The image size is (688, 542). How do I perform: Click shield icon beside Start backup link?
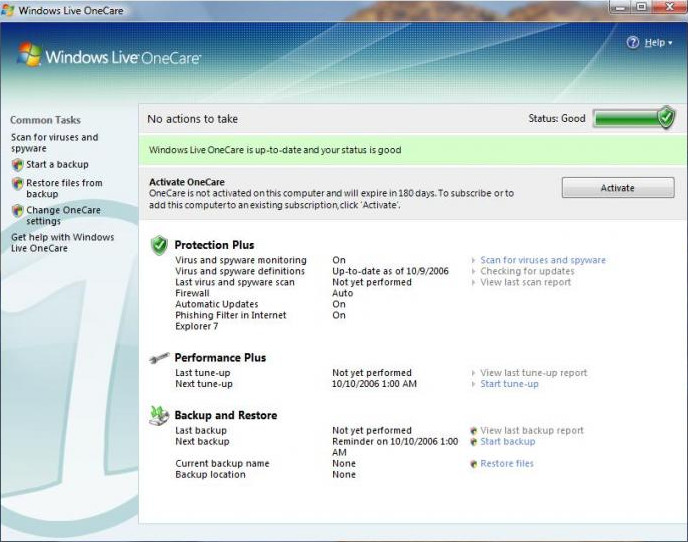click(x=473, y=442)
